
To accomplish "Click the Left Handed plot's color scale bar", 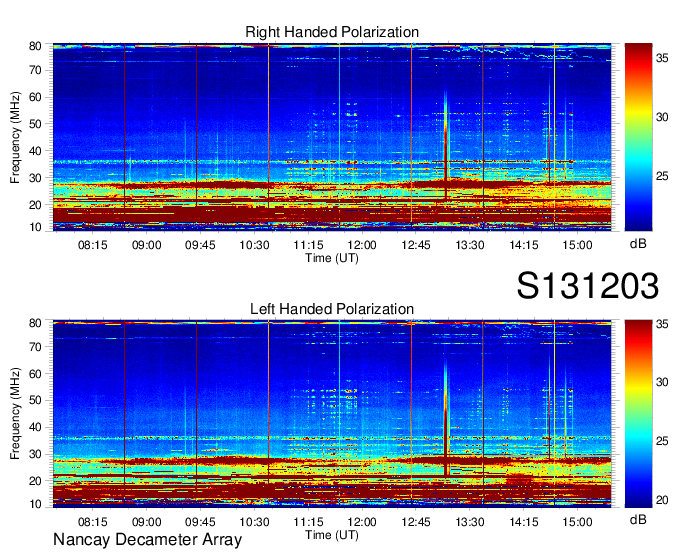I will [x=638, y=414].
